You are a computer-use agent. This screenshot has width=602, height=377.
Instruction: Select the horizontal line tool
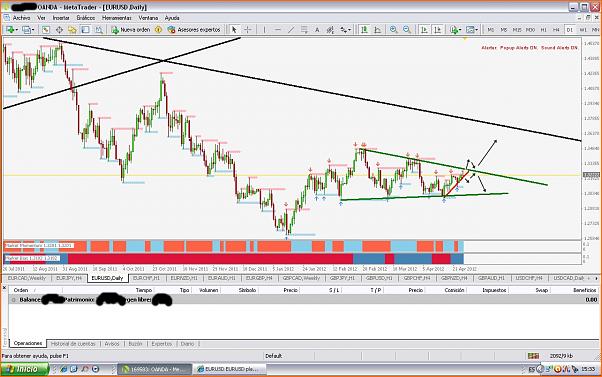coord(278,30)
